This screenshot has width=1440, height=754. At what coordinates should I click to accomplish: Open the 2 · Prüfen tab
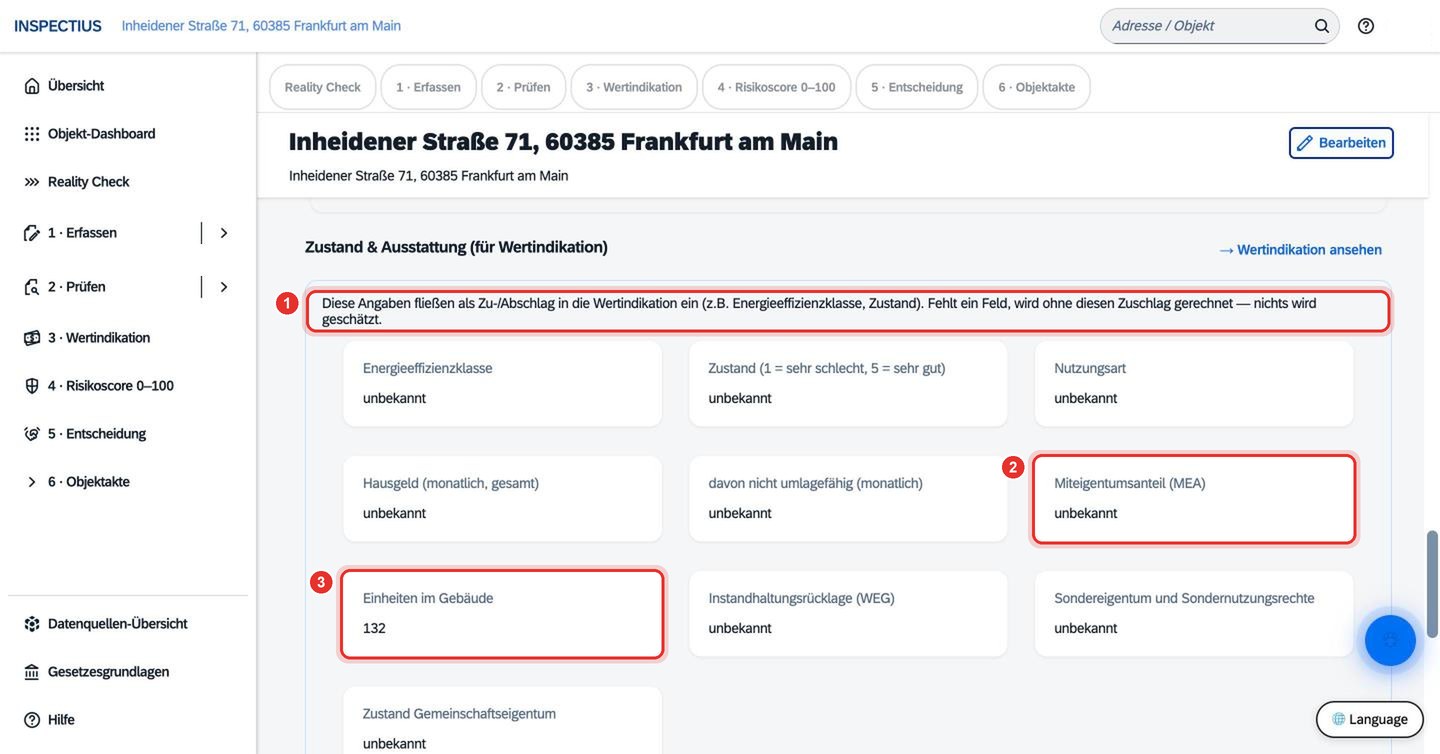(x=523, y=87)
